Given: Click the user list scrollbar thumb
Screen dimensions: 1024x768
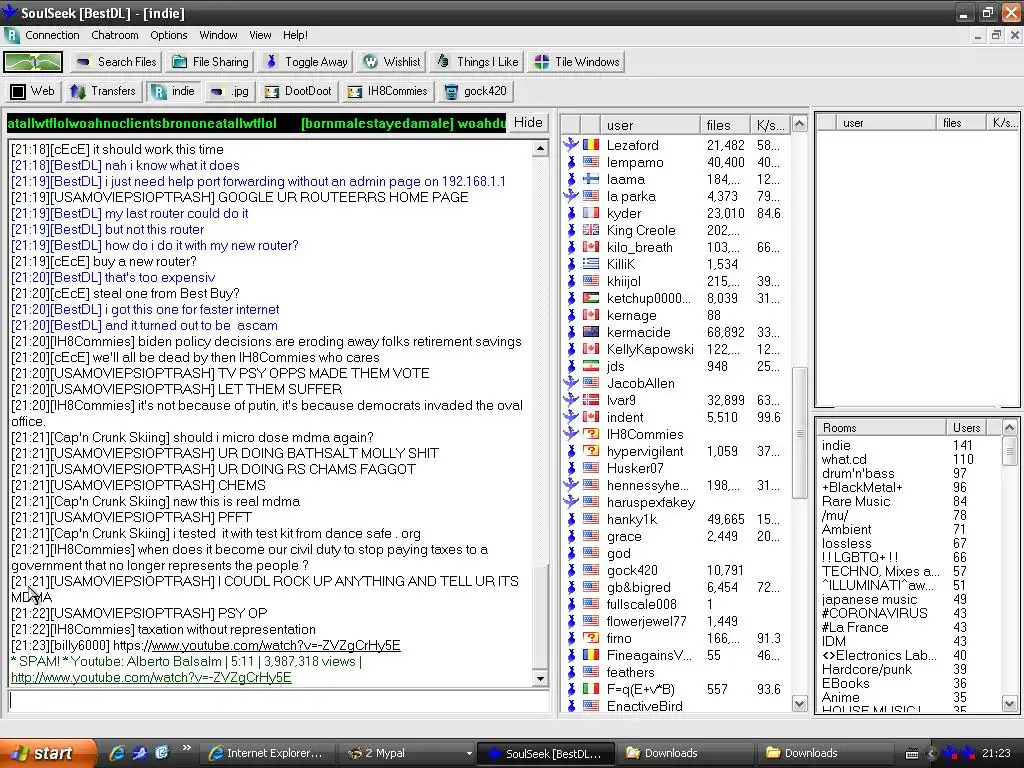Looking at the screenshot, I should pyautogui.click(x=799, y=433).
